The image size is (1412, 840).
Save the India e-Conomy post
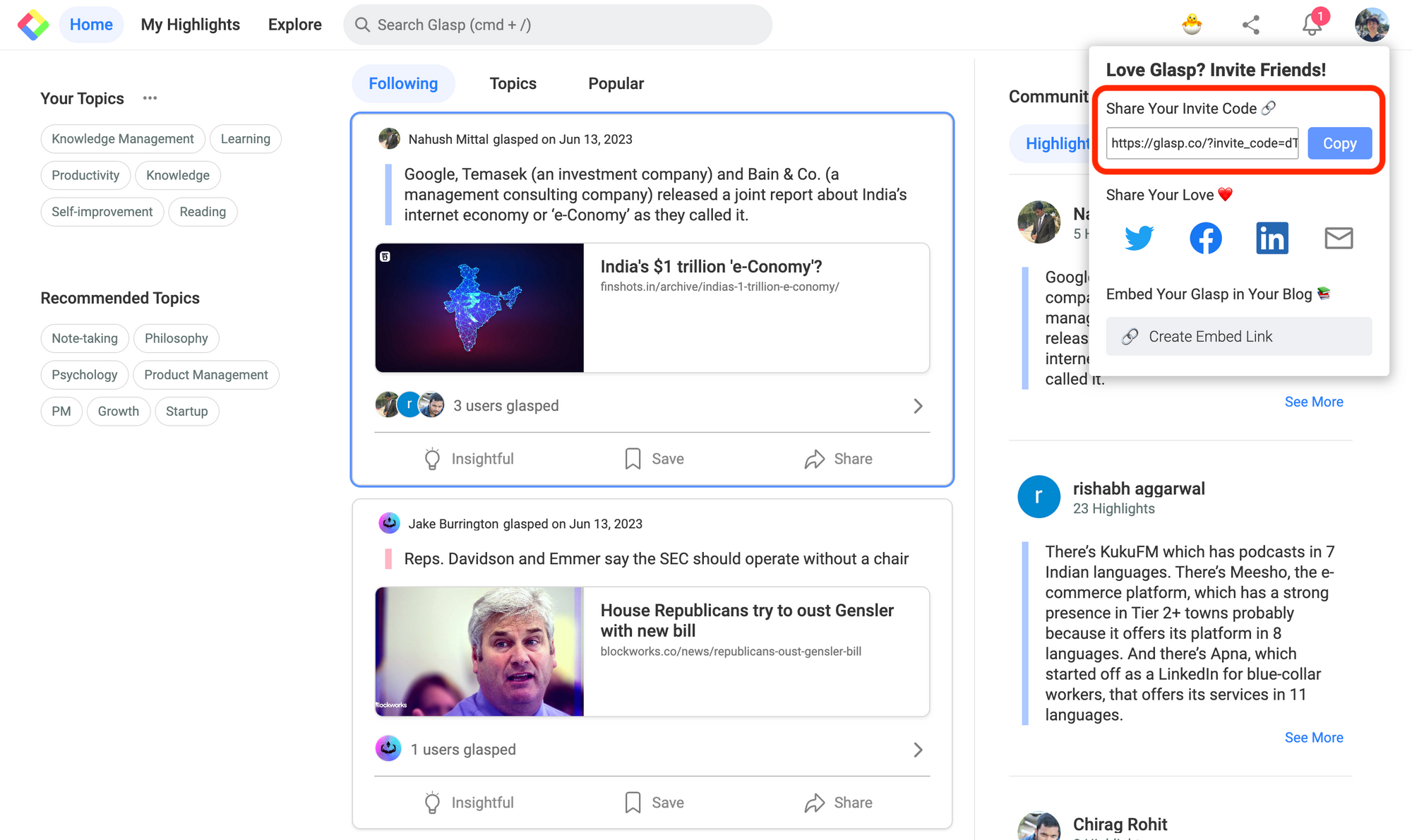[654, 459]
